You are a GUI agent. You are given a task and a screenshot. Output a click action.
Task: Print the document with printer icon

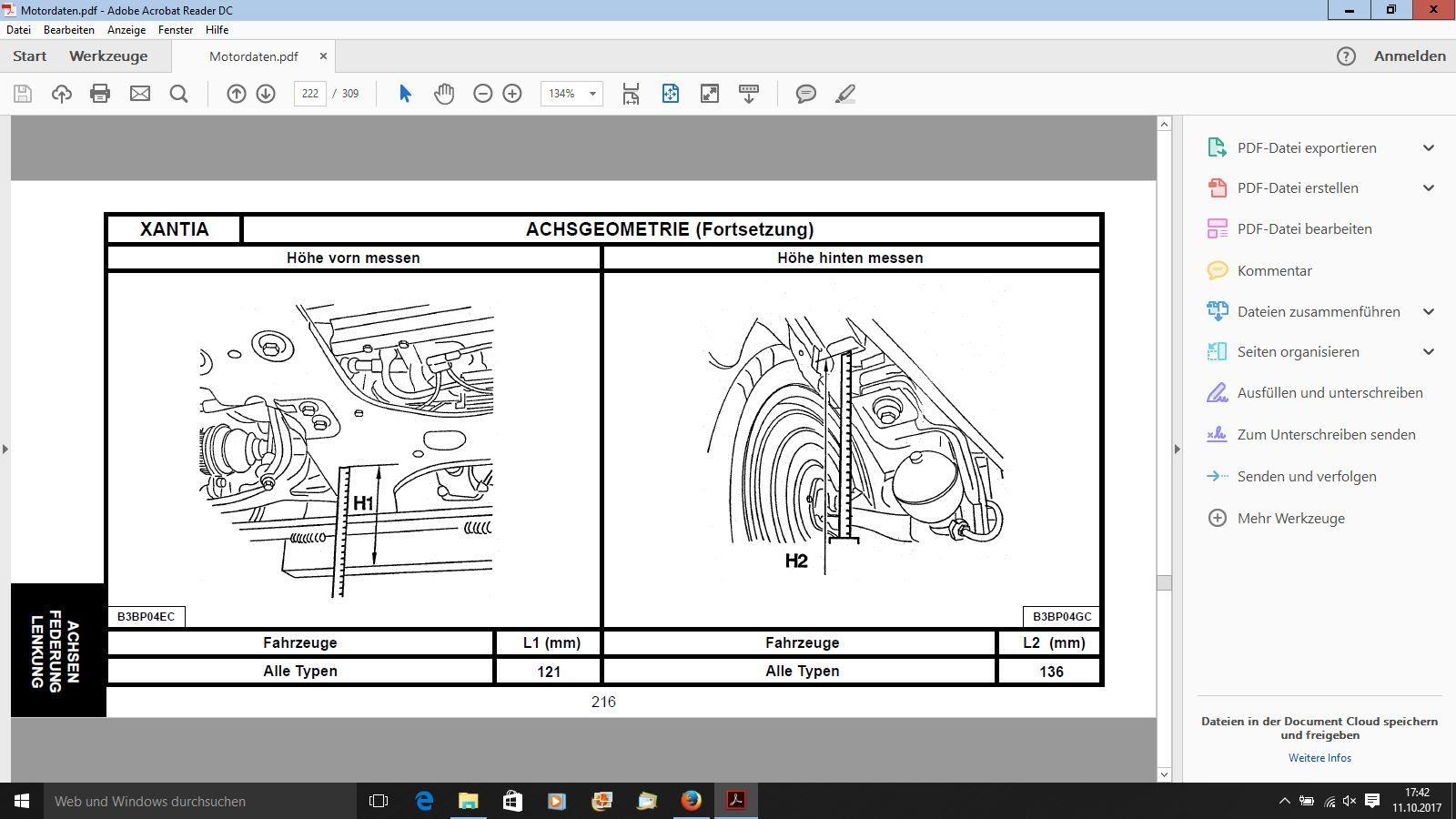click(100, 94)
